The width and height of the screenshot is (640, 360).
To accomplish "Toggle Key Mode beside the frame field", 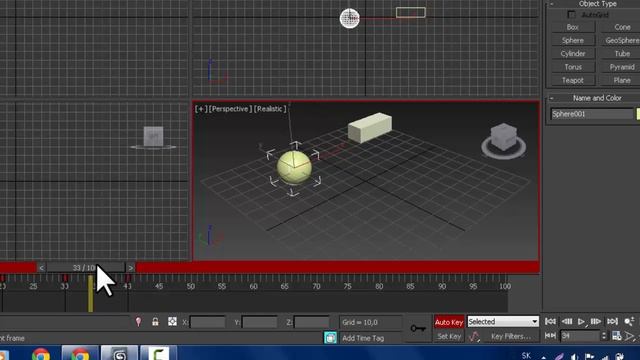I will [550, 336].
